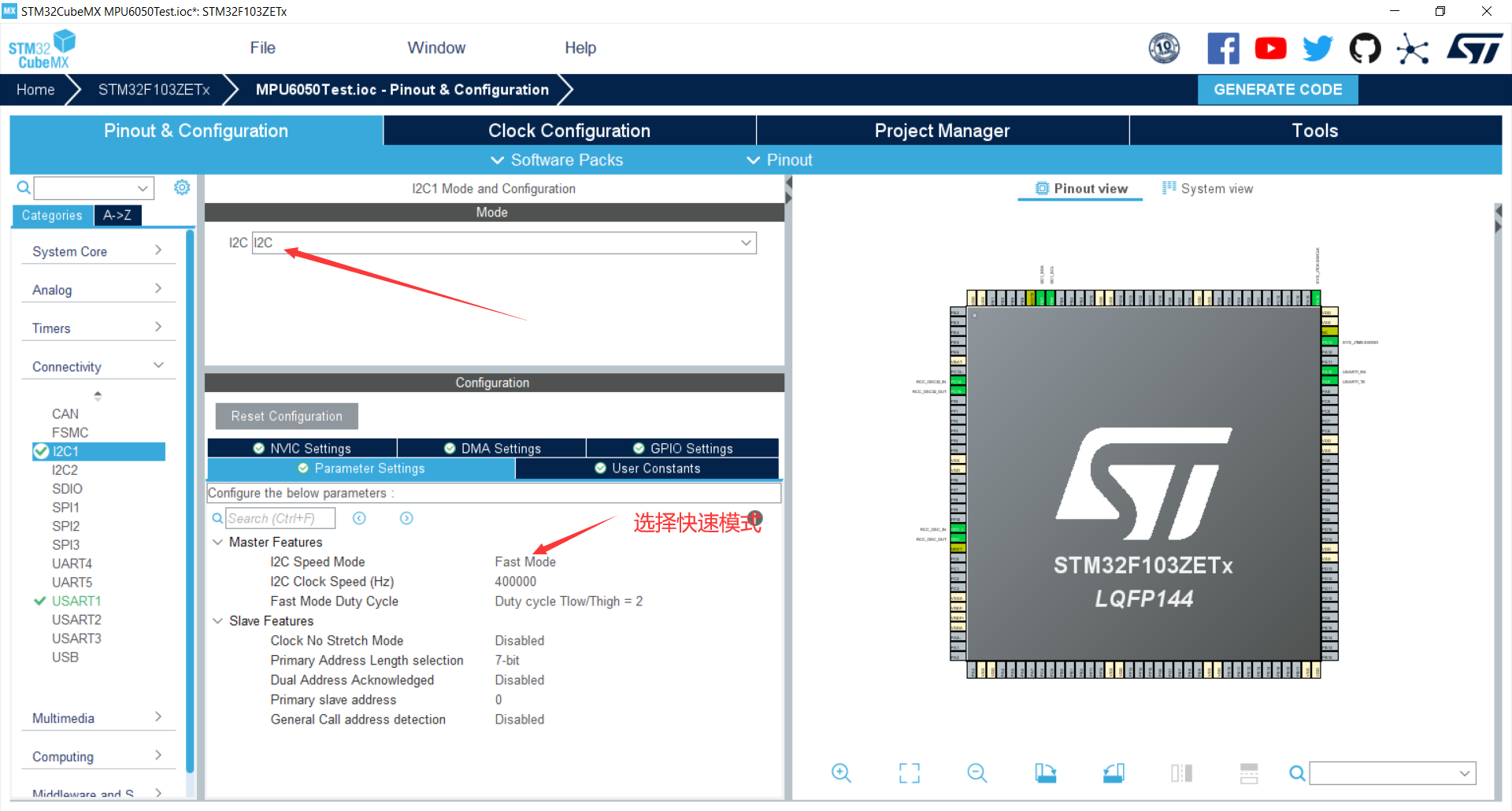Open the Project Manager tab
The height and width of the screenshot is (811, 1512).
942,130
